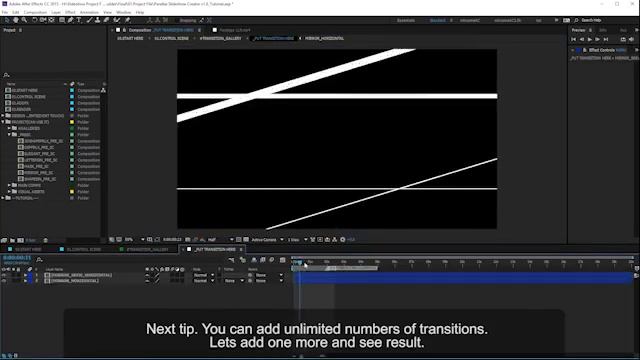Click next frame button in Preview panel
This screenshot has height=360, width=640.
pos(598,39)
